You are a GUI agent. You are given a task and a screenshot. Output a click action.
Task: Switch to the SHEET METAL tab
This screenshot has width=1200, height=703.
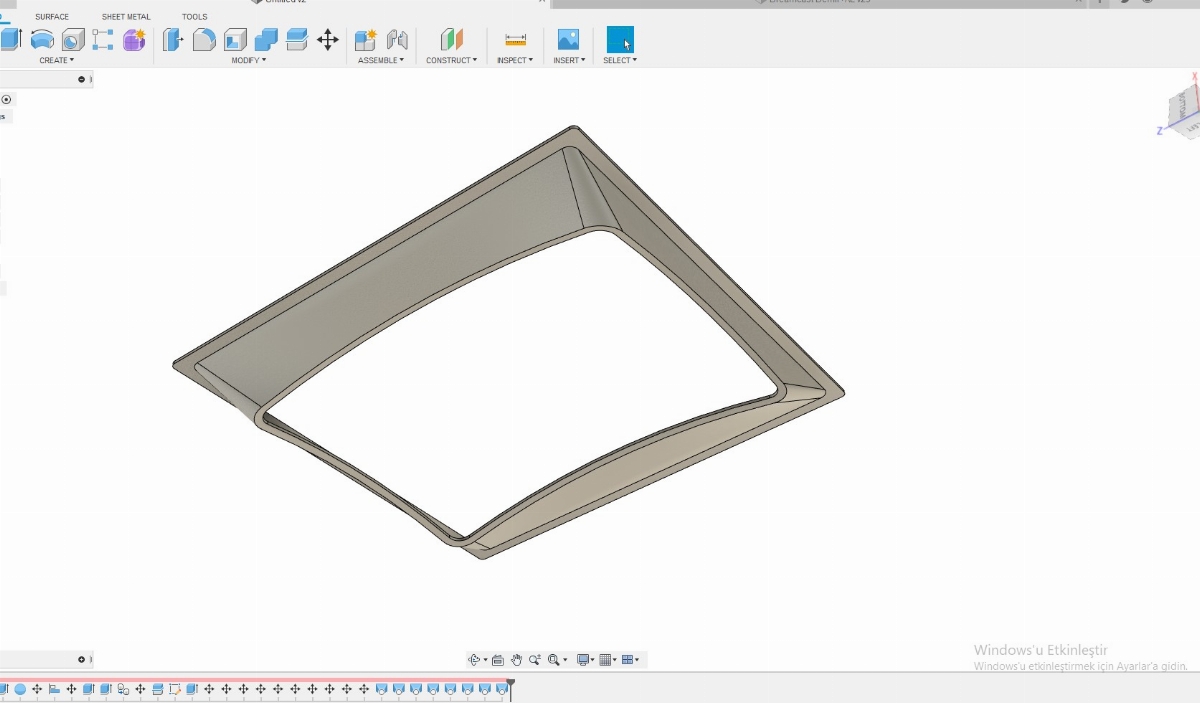pyautogui.click(x=126, y=17)
